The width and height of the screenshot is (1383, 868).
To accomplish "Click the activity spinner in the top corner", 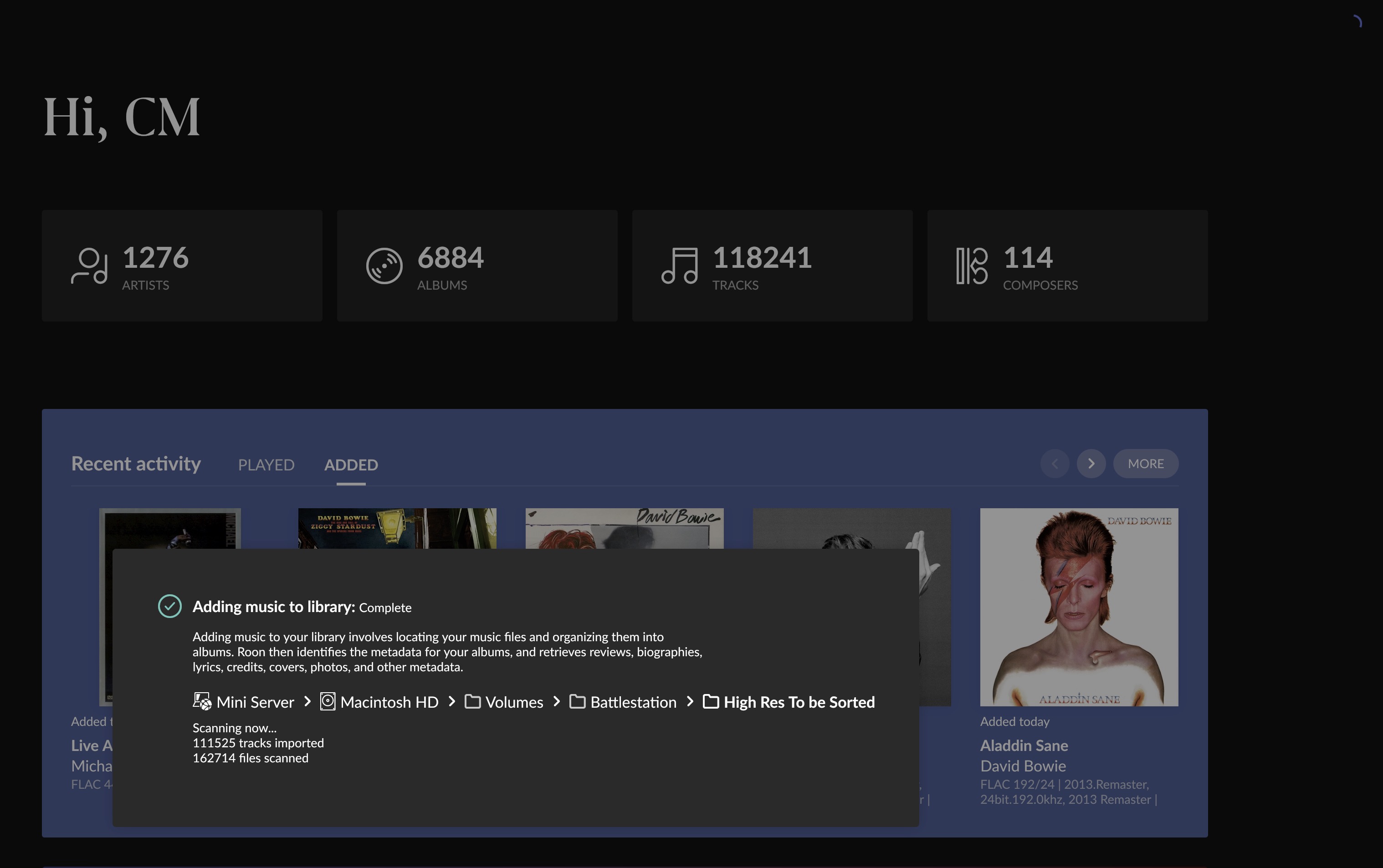I will click(1357, 22).
